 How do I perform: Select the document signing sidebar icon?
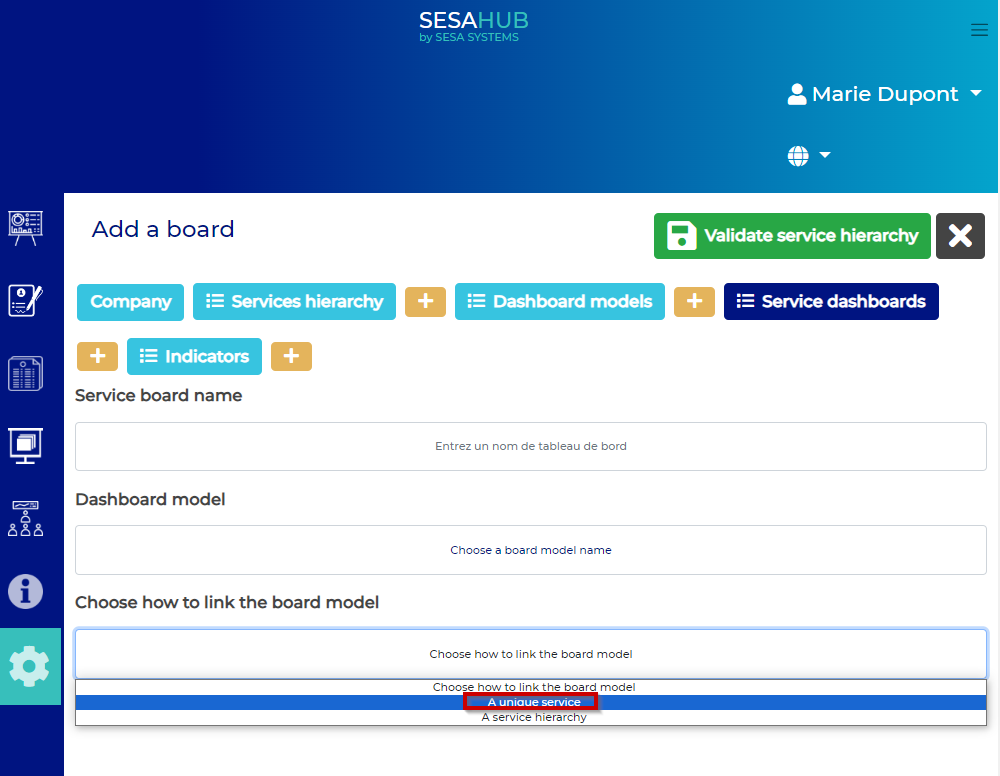tap(25, 300)
